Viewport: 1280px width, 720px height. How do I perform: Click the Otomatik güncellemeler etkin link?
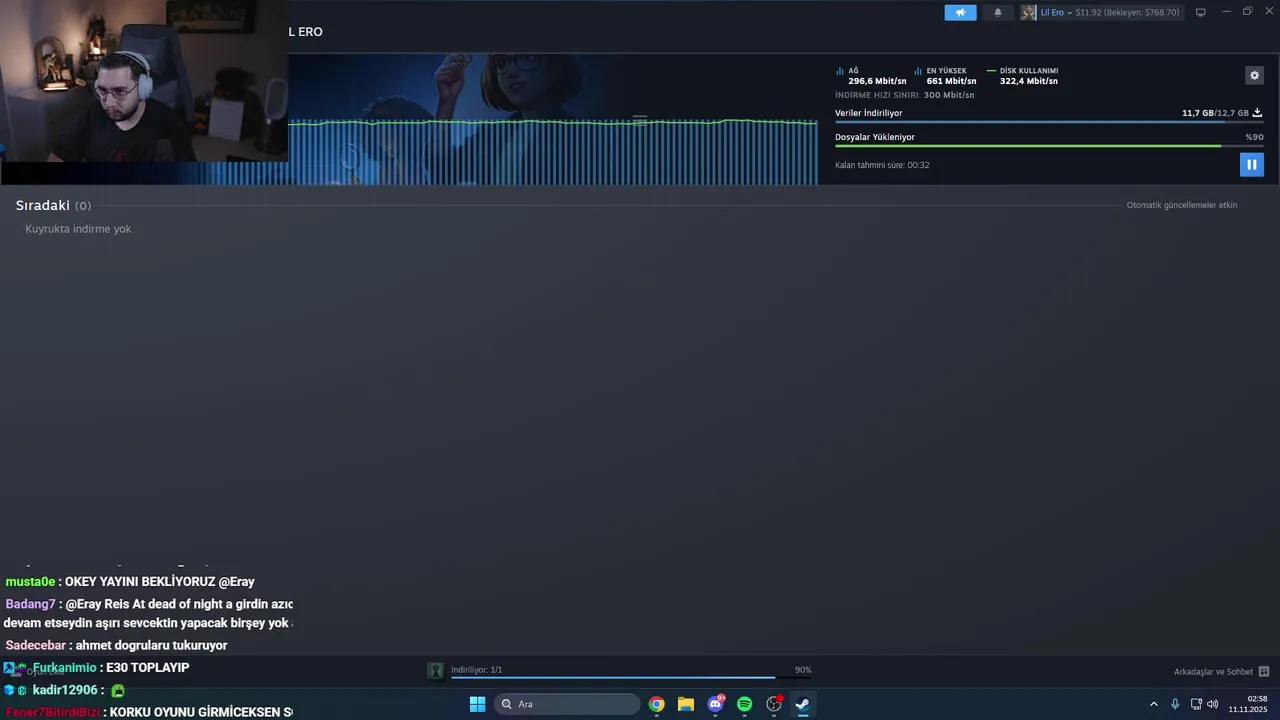[x=1182, y=205]
